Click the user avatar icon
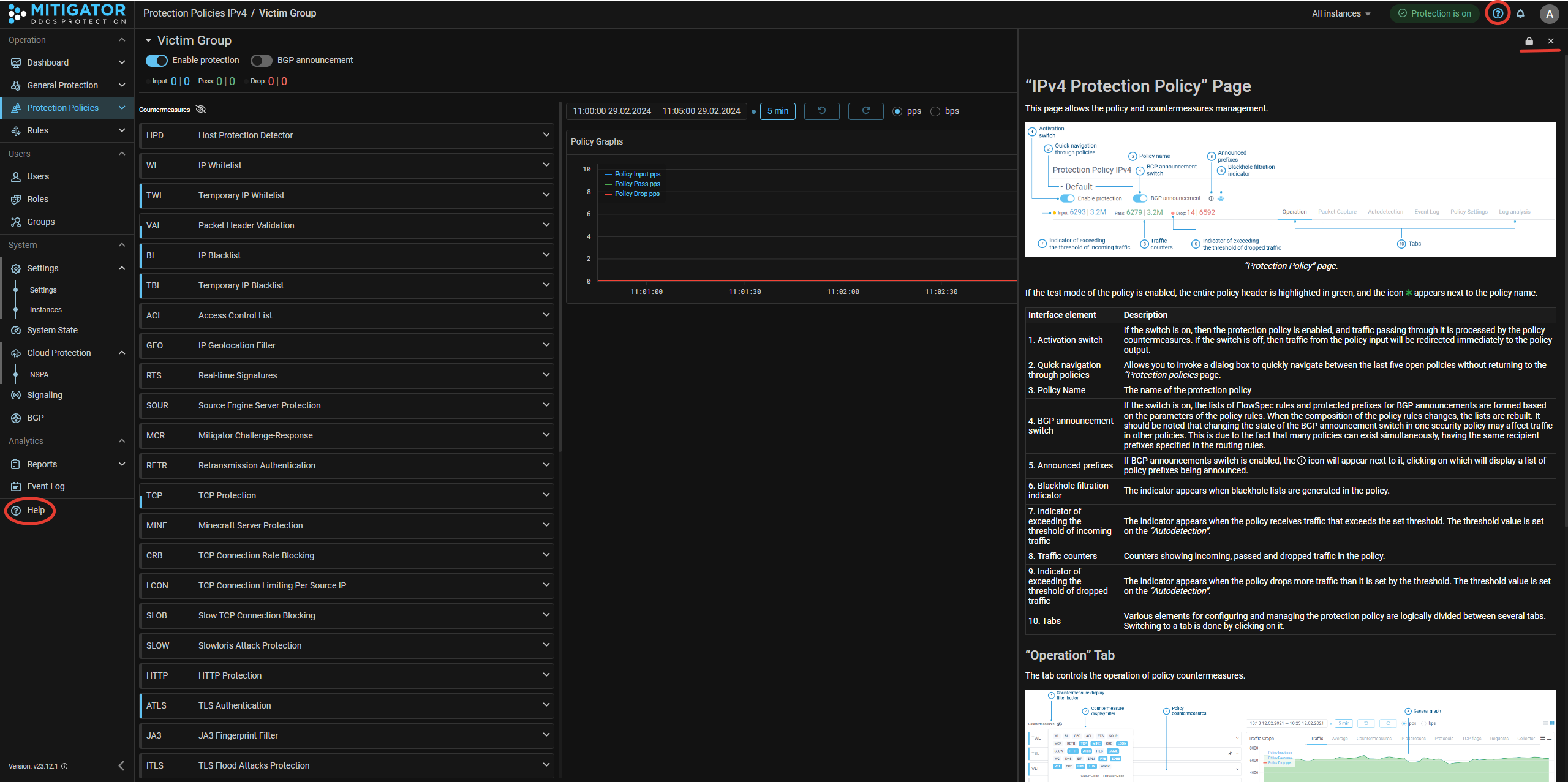This screenshot has width=1568, height=782. pos(1549,13)
